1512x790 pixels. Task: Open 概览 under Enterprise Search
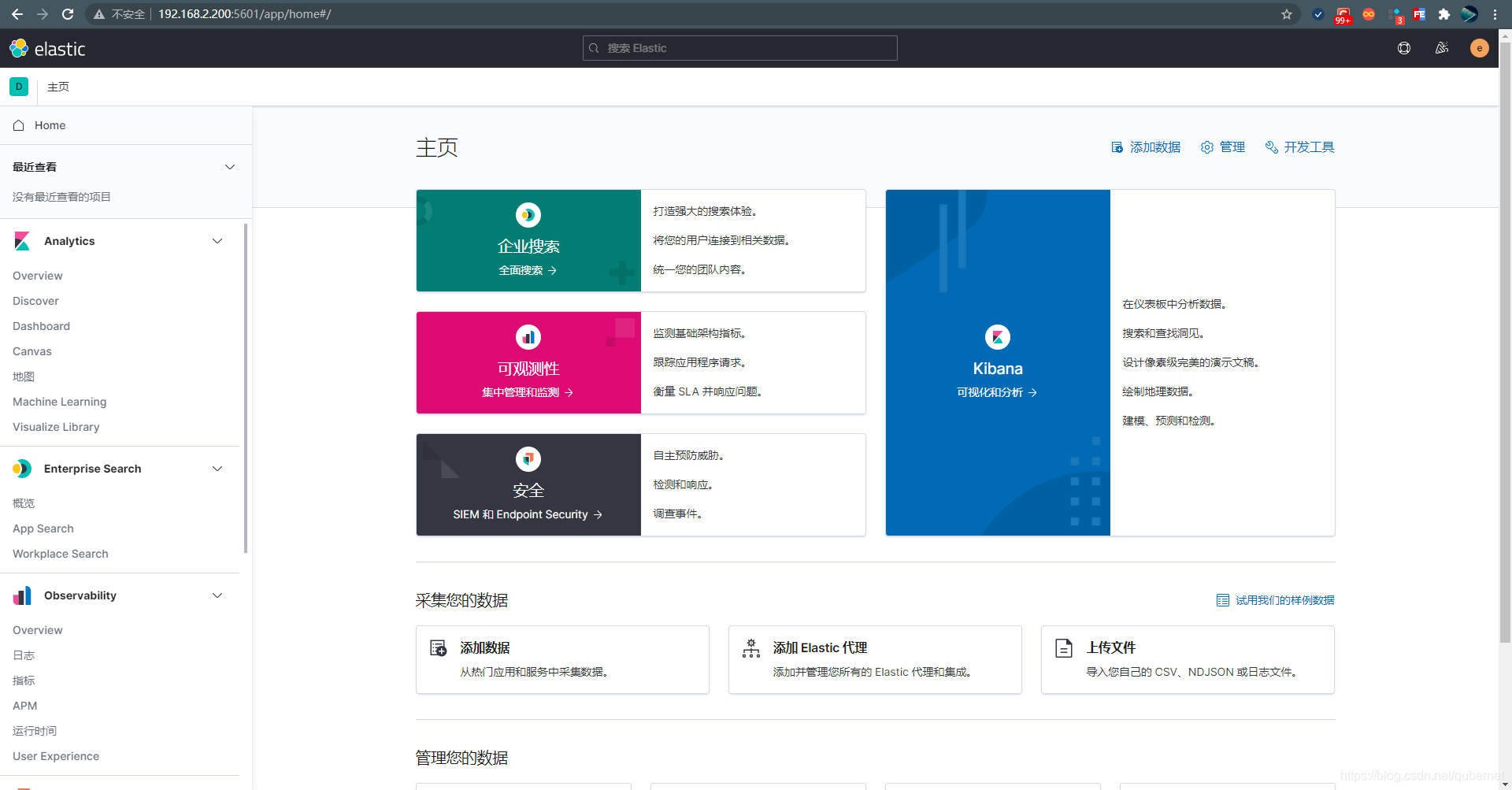[24, 503]
